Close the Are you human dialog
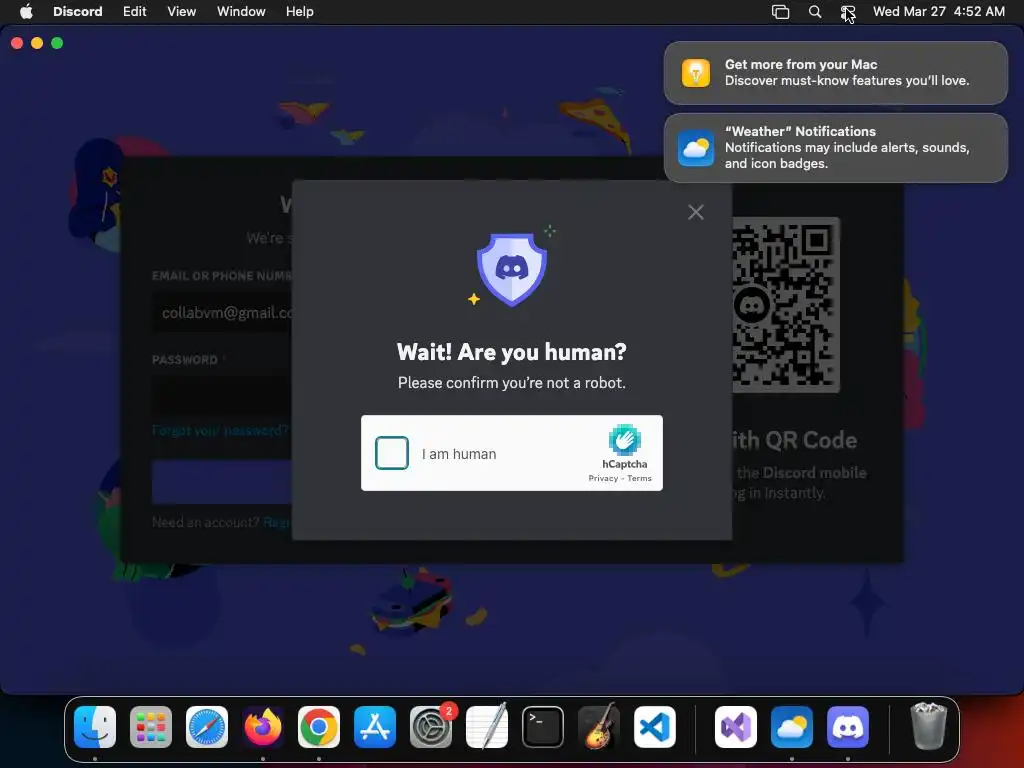 coord(696,212)
